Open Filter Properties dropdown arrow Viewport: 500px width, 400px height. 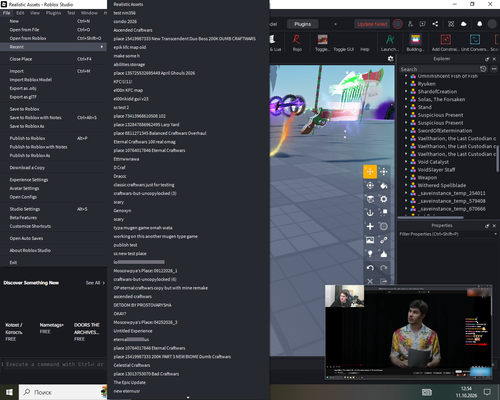coord(495,234)
